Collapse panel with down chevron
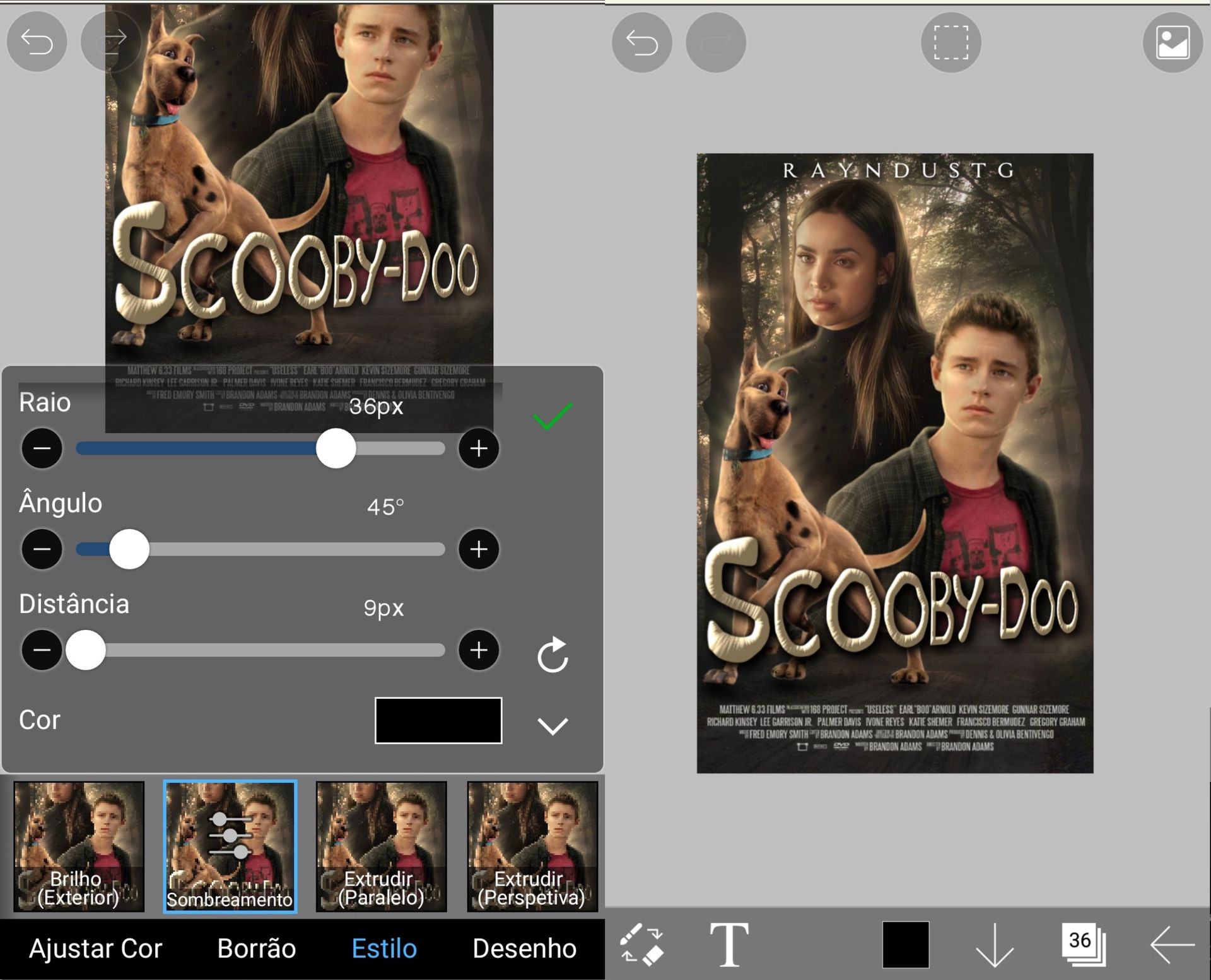Screen dimensions: 1211x980 (553, 726)
